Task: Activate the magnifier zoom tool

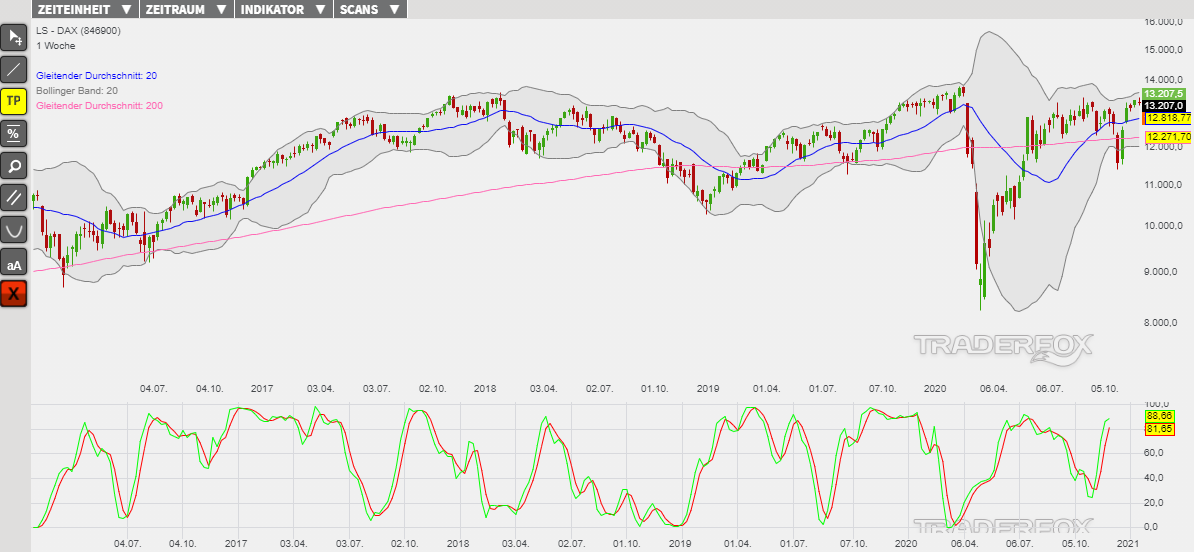Action: [14, 165]
